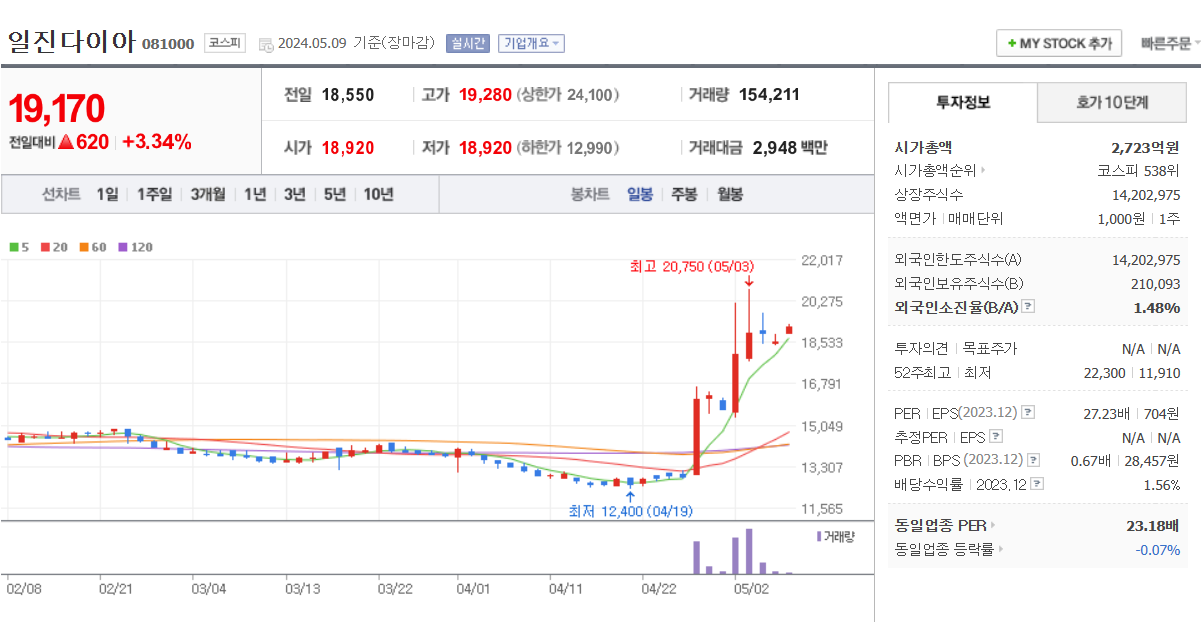Toggle the 실시간 badge

click(x=468, y=43)
